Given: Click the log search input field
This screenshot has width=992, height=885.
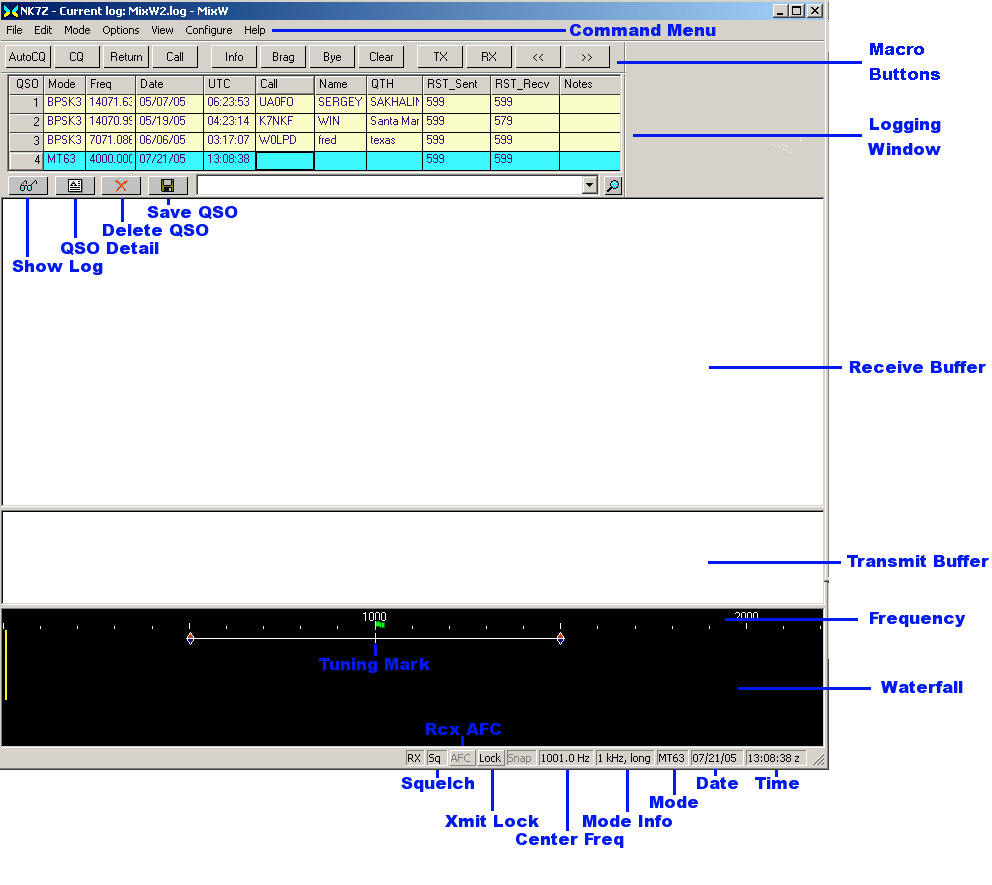Looking at the screenshot, I should point(389,185).
